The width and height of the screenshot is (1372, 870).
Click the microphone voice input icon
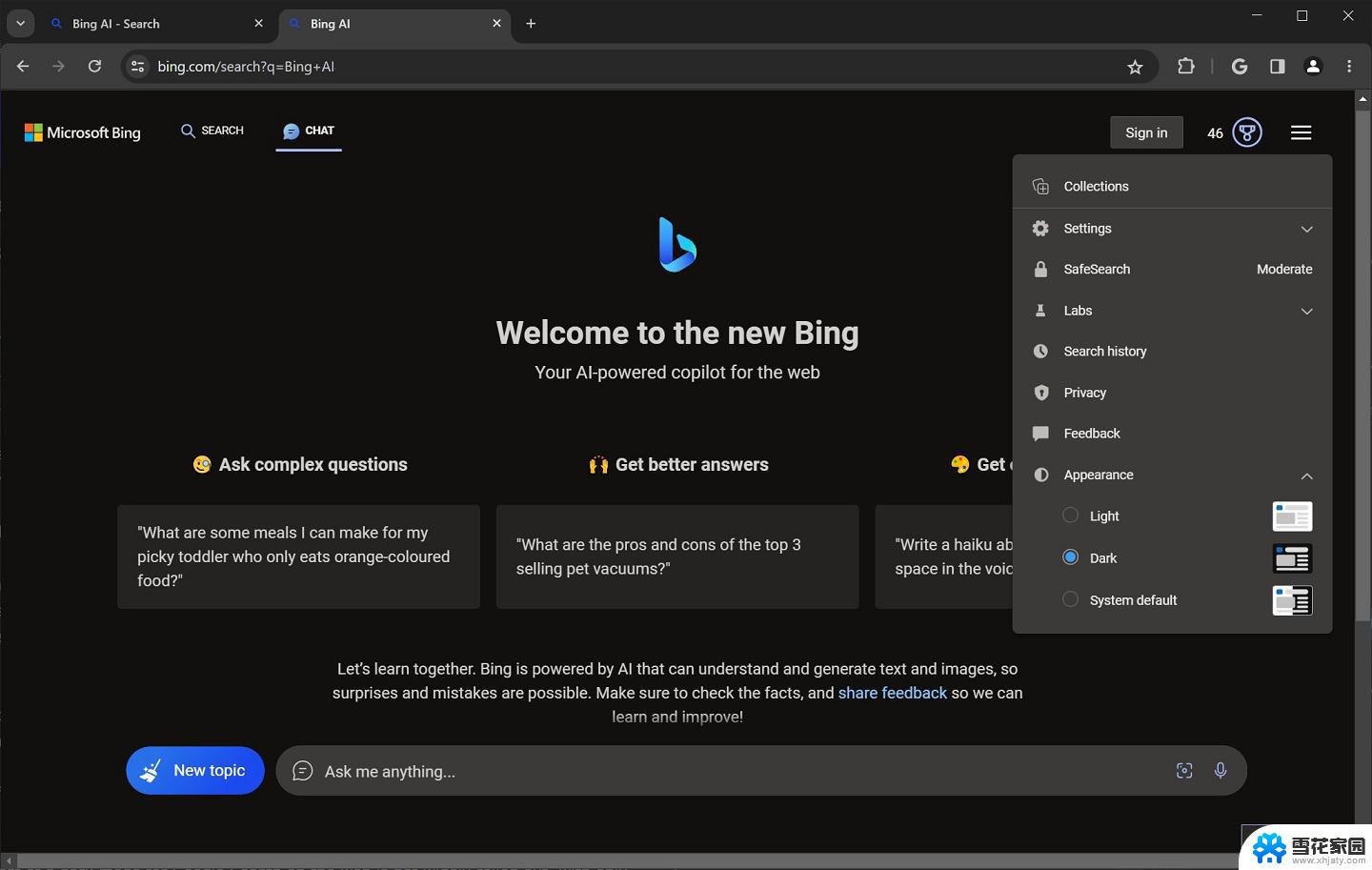[x=1221, y=771]
